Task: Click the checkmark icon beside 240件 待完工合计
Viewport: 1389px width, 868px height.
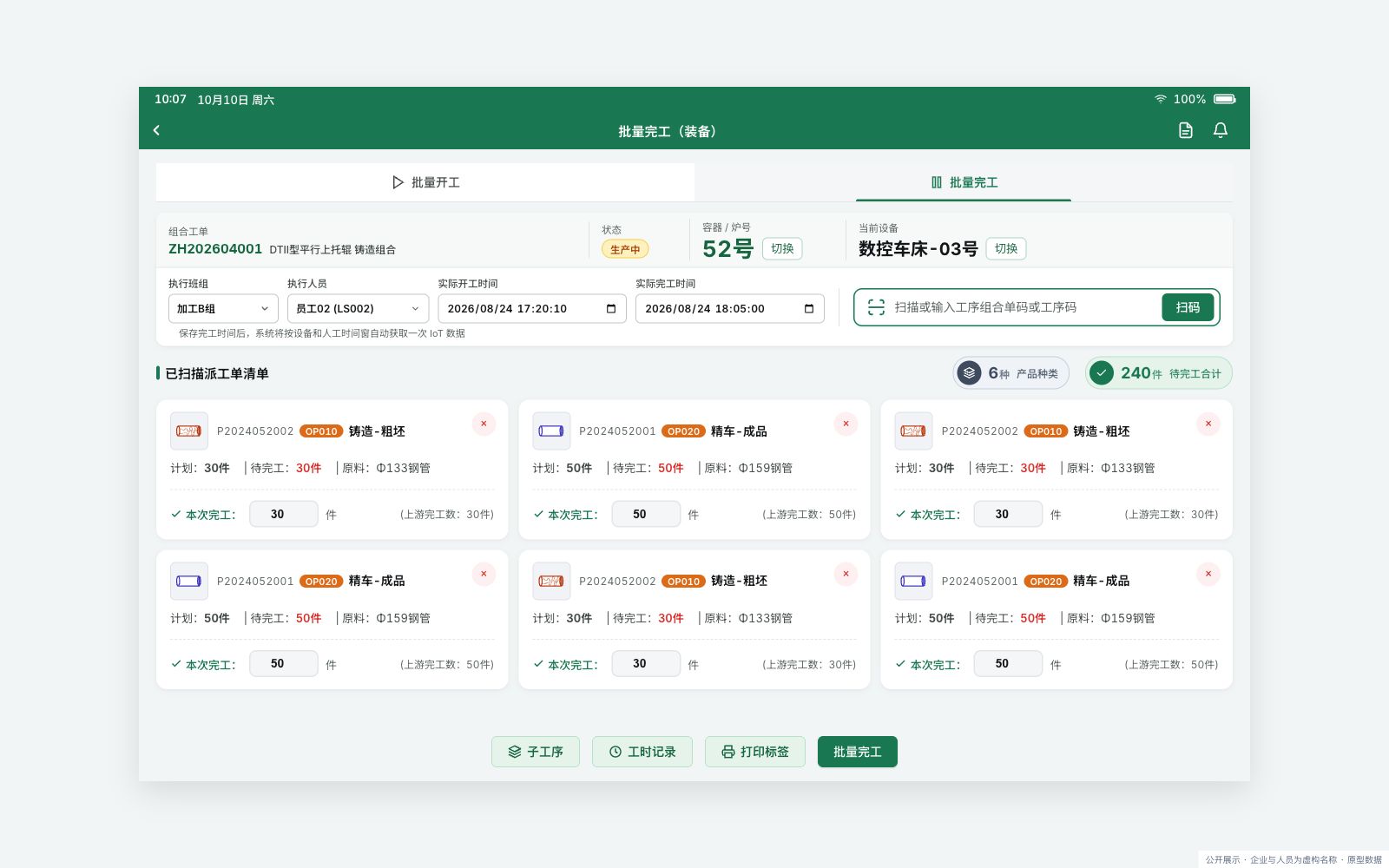Action: (x=1101, y=373)
